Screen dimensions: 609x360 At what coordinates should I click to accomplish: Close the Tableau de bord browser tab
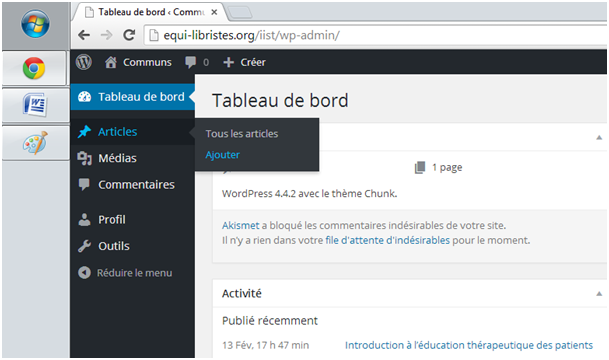[214, 12]
